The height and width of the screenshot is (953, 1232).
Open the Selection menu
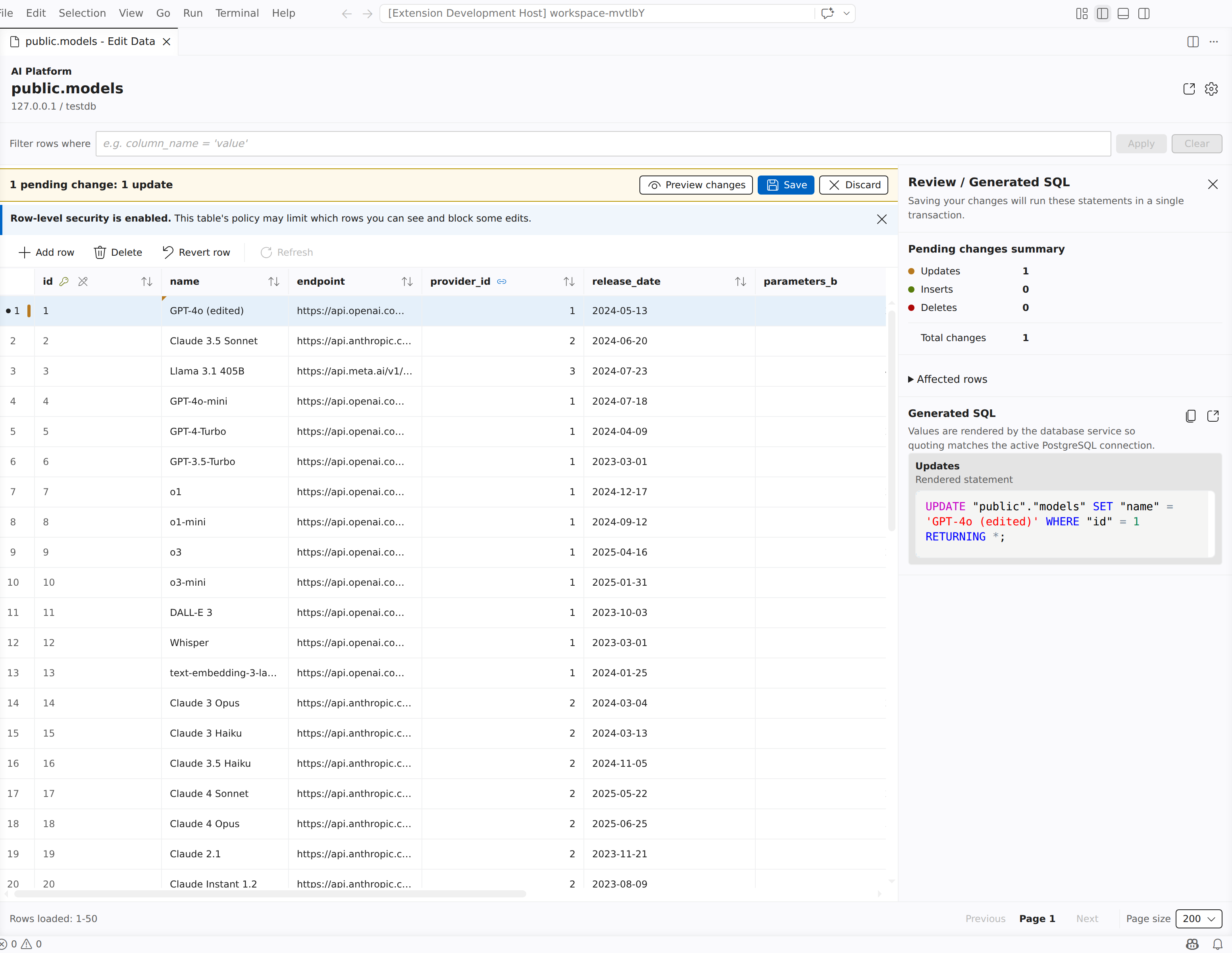[83, 13]
